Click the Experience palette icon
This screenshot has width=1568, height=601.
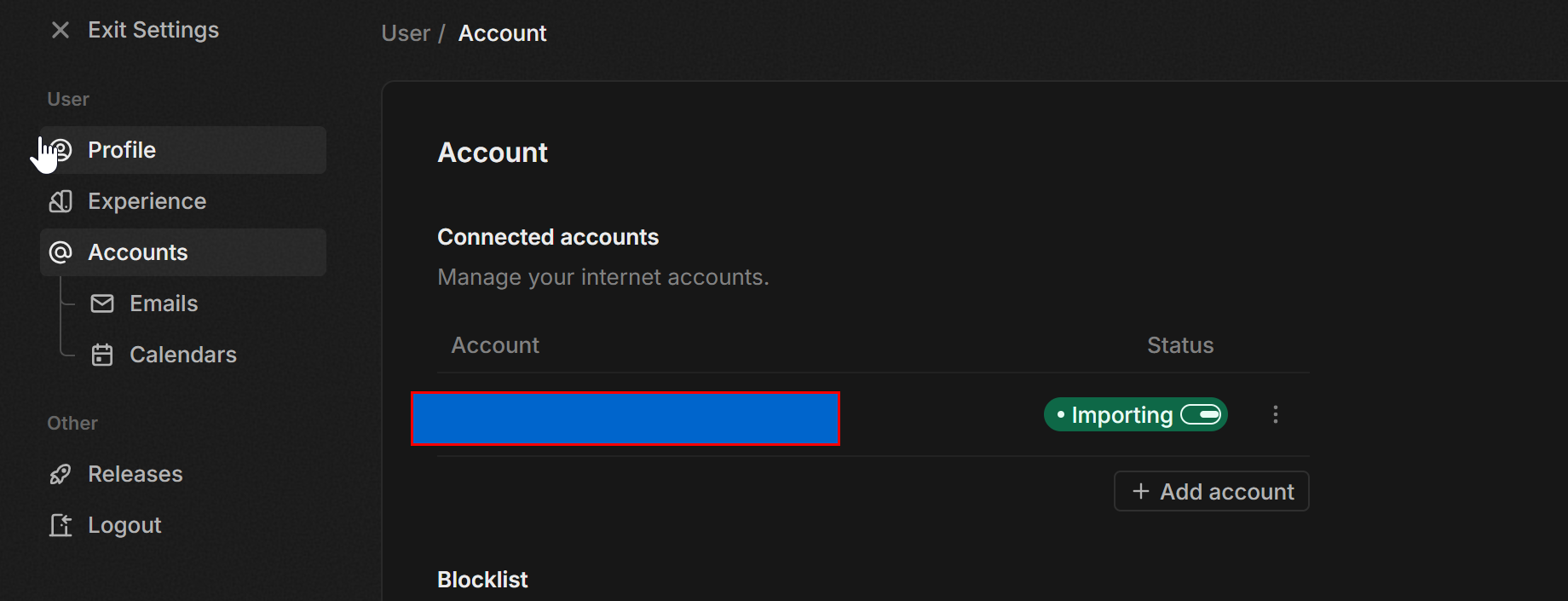tap(61, 201)
